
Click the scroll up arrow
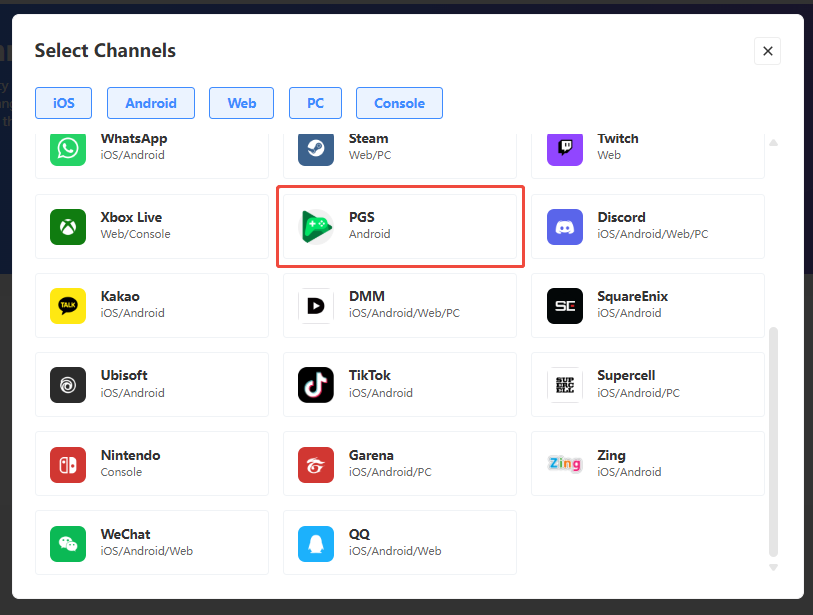(x=773, y=143)
